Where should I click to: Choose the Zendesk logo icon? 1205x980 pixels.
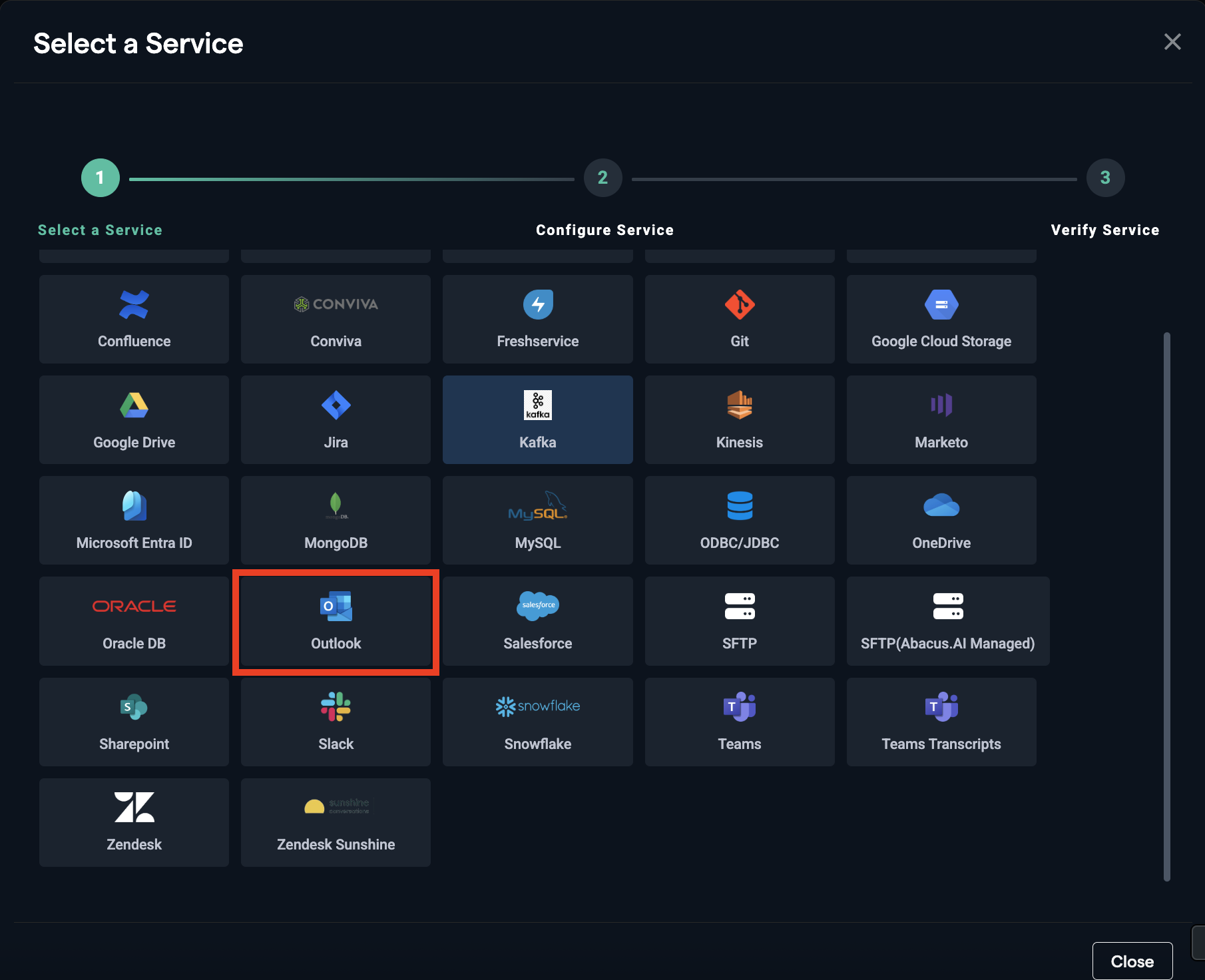(x=134, y=807)
